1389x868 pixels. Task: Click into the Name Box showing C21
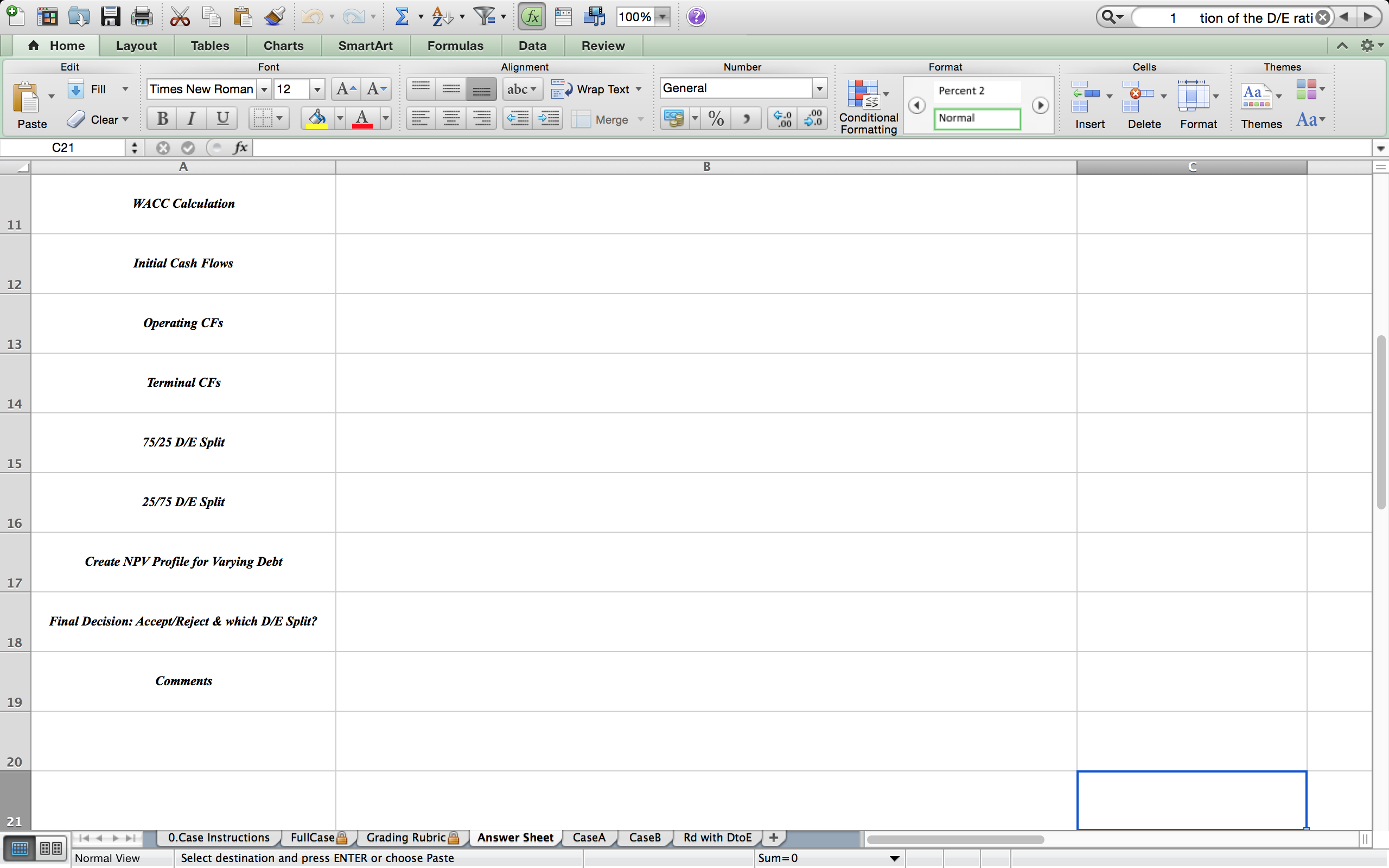pyautogui.click(x=63, y=148)
